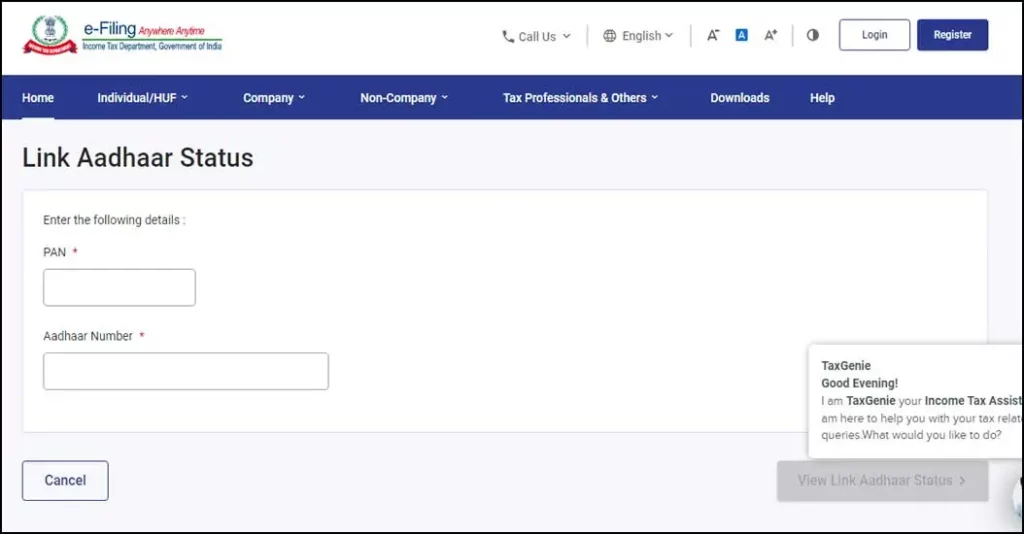1024x534 pixels.
Task: Click the e-Filing Income Tax Department logo
Action: click(x=123, y=36)
